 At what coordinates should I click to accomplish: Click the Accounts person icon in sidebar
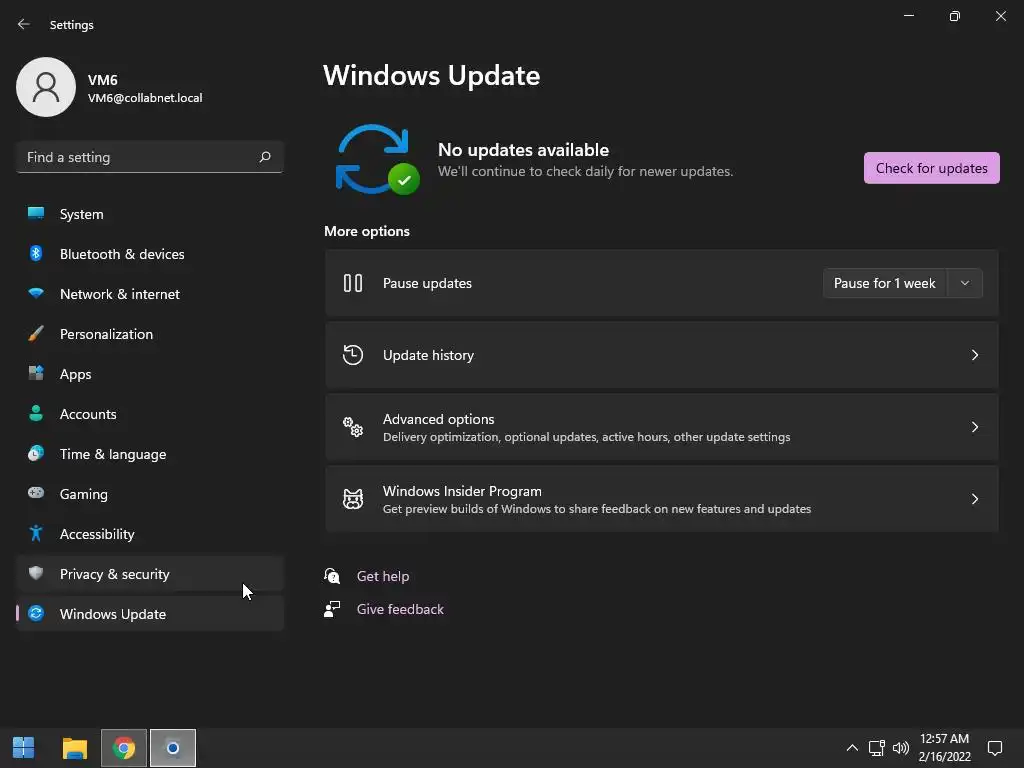coord(36,413)
